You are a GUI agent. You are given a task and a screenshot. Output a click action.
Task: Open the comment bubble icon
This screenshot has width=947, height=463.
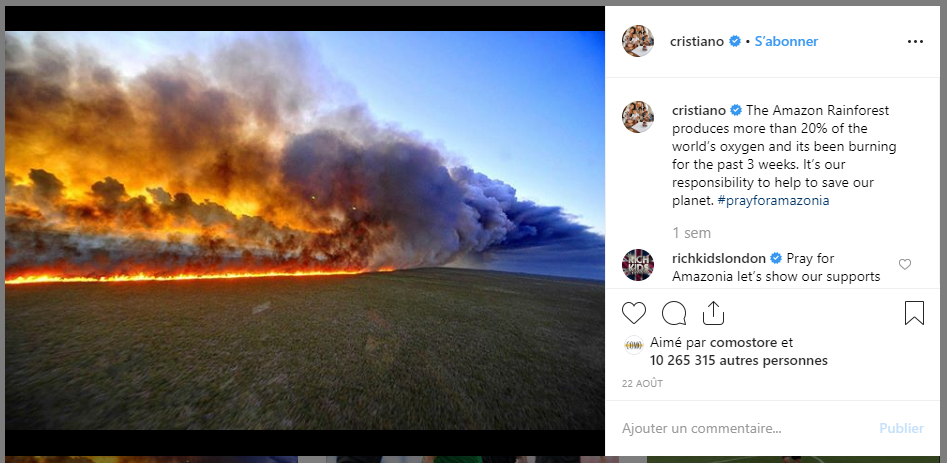673,313
